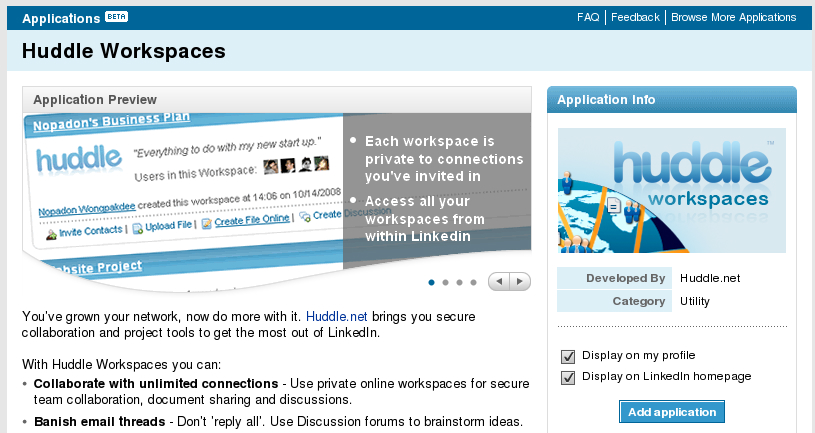
Task: Select the first preview slide dot
Action: point(431,283)
